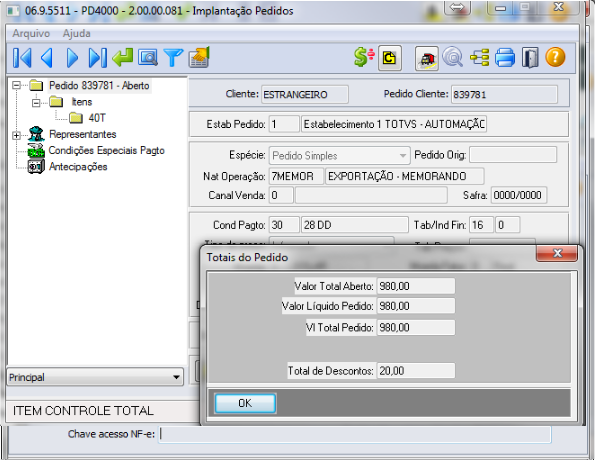
Task: Click the Chave acesso NF-e field
Action: click(355, 434)
